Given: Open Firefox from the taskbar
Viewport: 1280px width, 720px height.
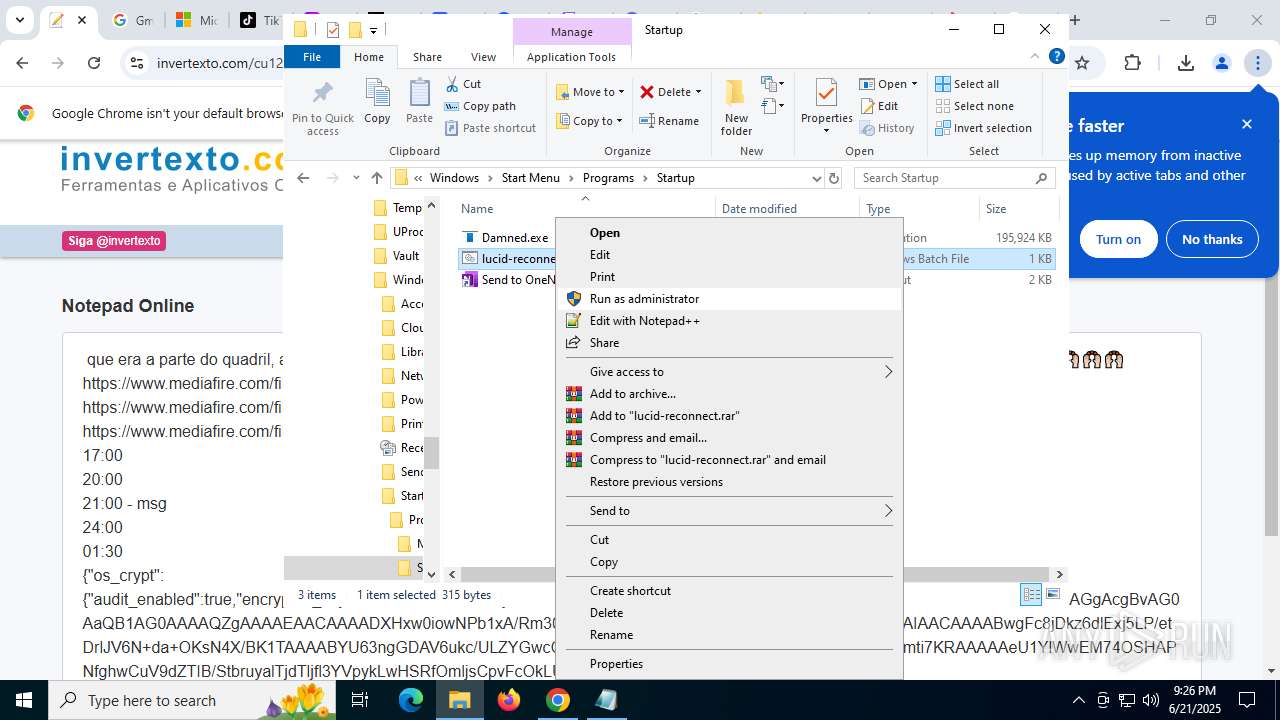Looking at the screenshot, I should pyautogui.click(x=509, y=700).
